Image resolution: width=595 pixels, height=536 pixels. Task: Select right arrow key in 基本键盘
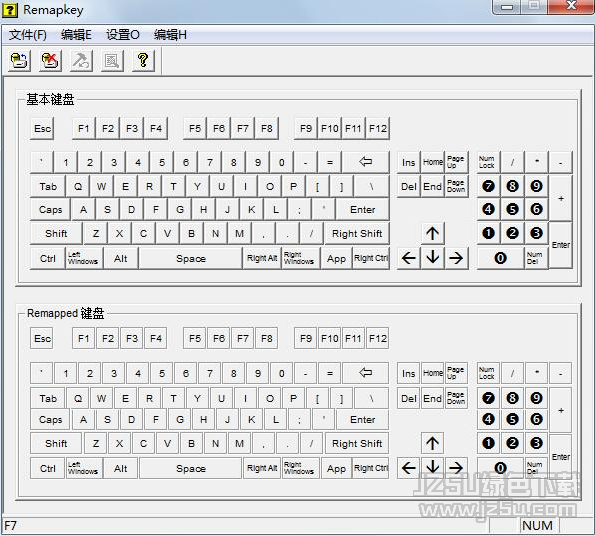click(456, 258)
